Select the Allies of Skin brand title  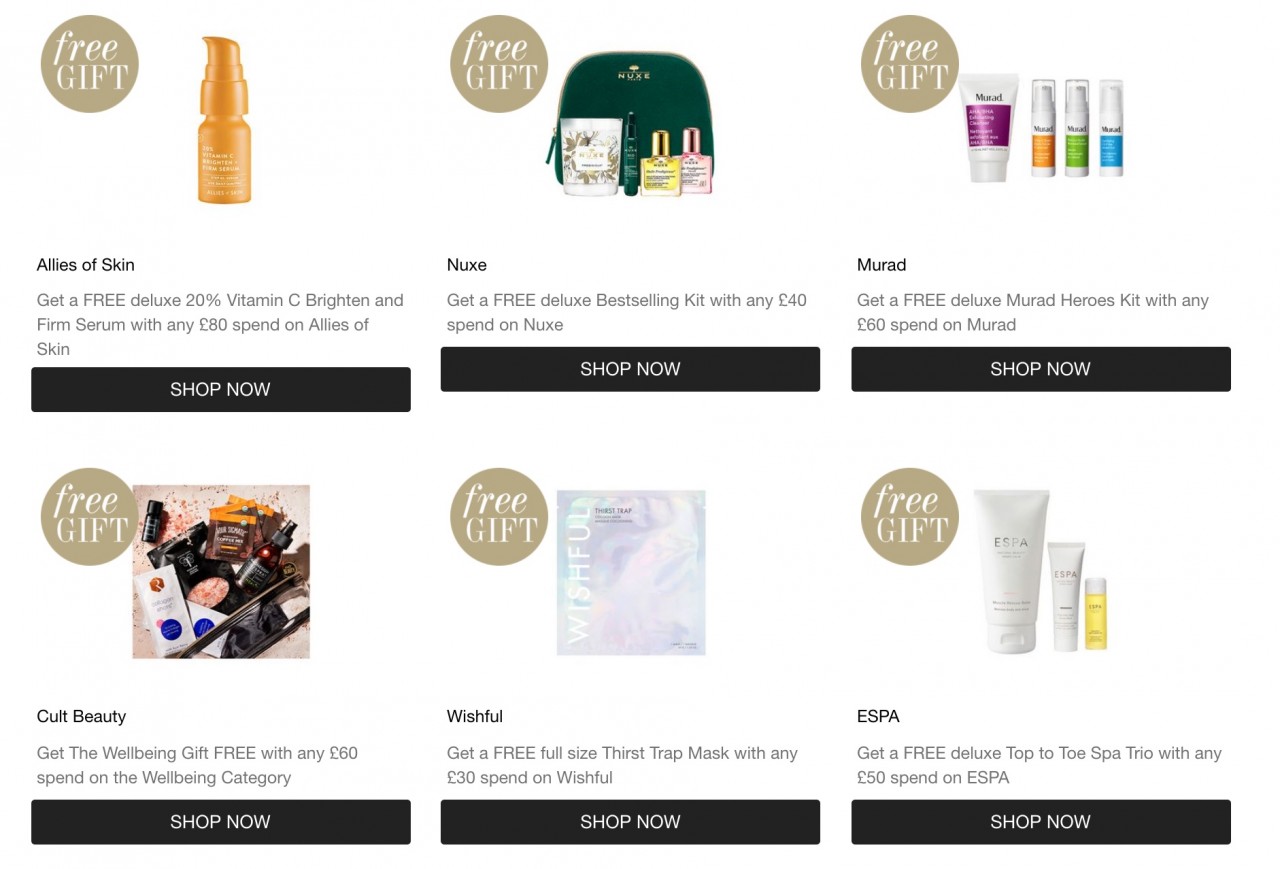(x=86, y=265)
